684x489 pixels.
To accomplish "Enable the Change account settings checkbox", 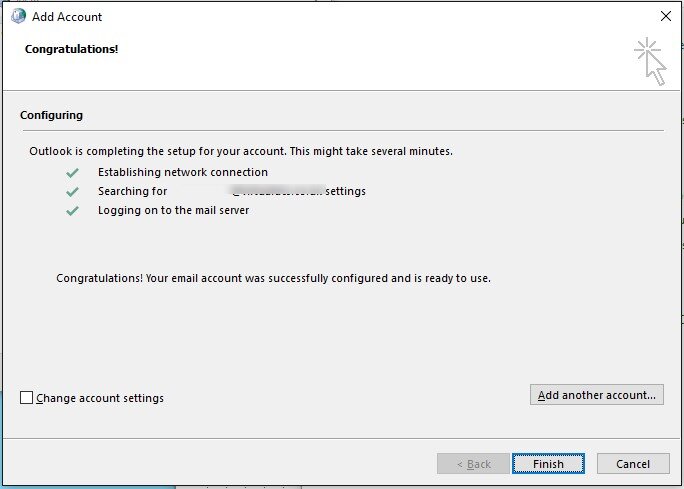I will pyautogui.click(x=26, y=397).
